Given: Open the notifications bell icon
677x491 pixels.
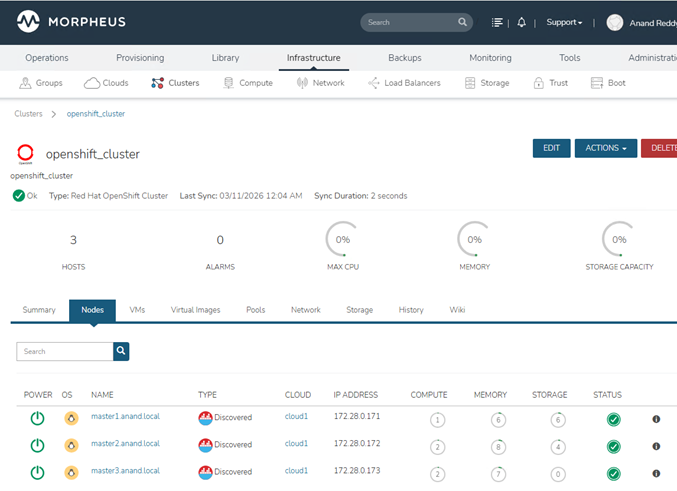Looking at the screenshot, I should pos(521,22).
